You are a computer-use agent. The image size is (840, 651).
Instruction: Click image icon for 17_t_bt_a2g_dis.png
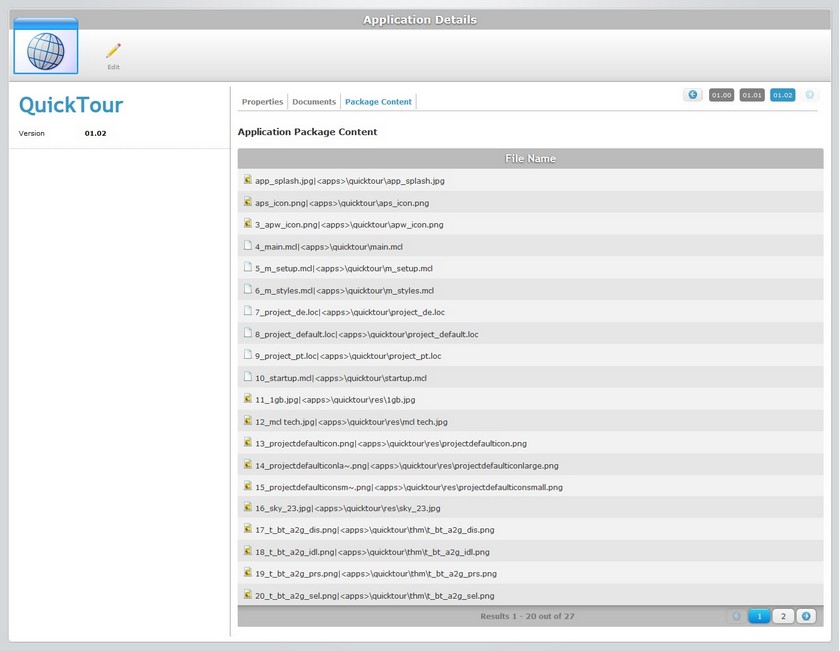[x=248, y=528]
